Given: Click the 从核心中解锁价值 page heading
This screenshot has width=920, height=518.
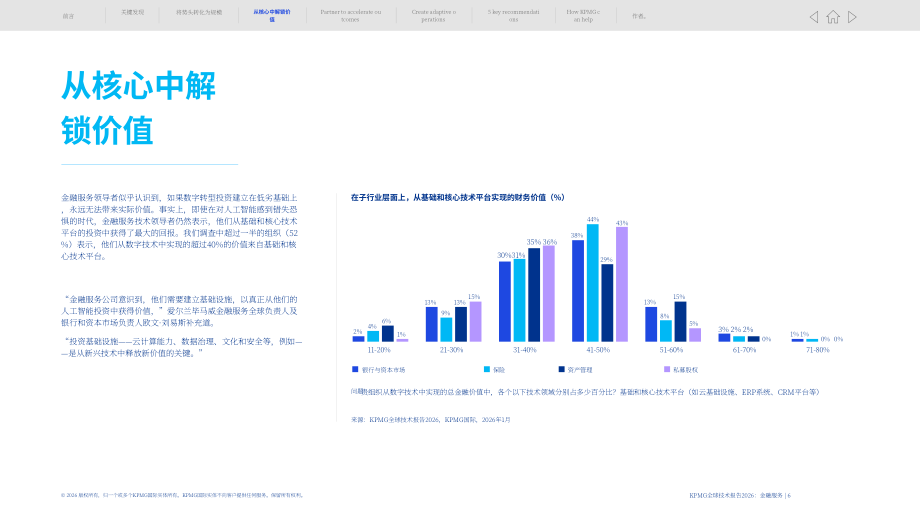Looking at the screenshot, I should pos(138,108).
